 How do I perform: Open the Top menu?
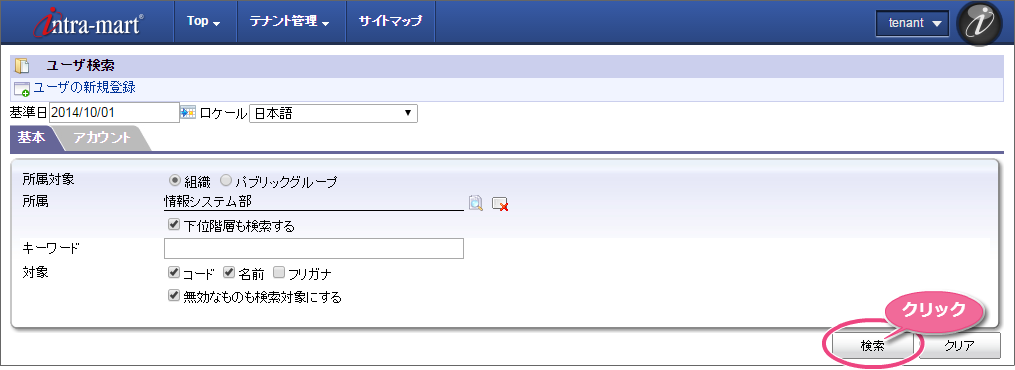coord(203,21)
